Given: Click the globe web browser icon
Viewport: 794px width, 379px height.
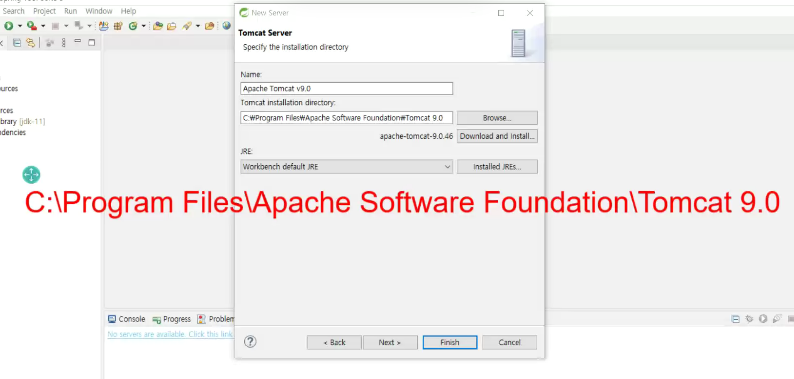Looking at the screenshot, I should click(x=226, y=26).
